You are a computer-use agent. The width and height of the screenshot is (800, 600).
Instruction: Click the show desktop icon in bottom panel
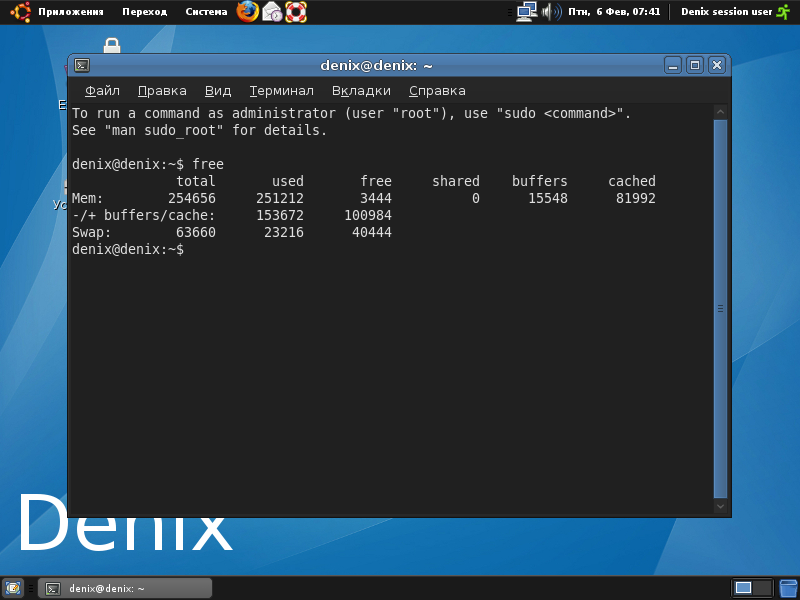tap(13, 588)
